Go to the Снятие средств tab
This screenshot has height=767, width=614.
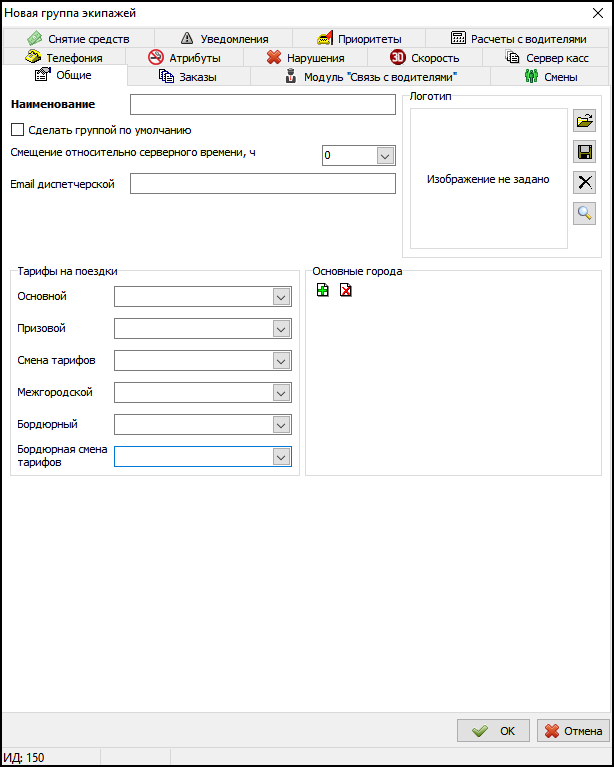78,39
